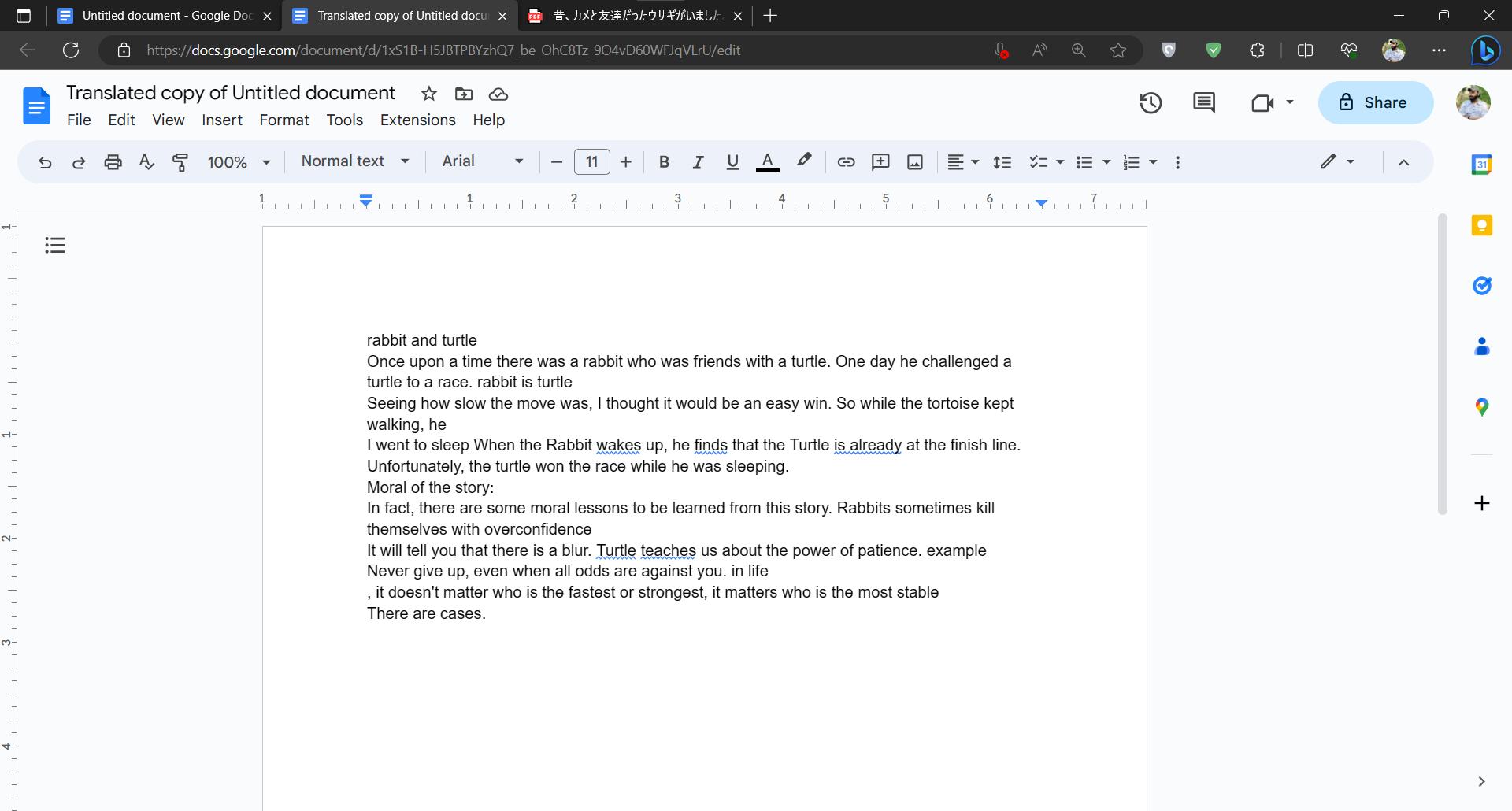Image resolution: width=1512 pixels, height=811 pixels.
Task: Star the document
Action: click(x=429, y=94)
